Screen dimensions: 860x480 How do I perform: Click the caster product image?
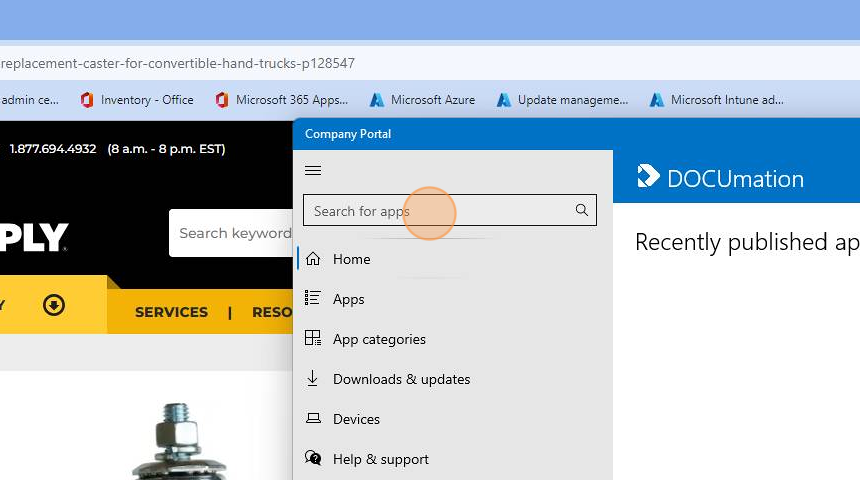178,441
